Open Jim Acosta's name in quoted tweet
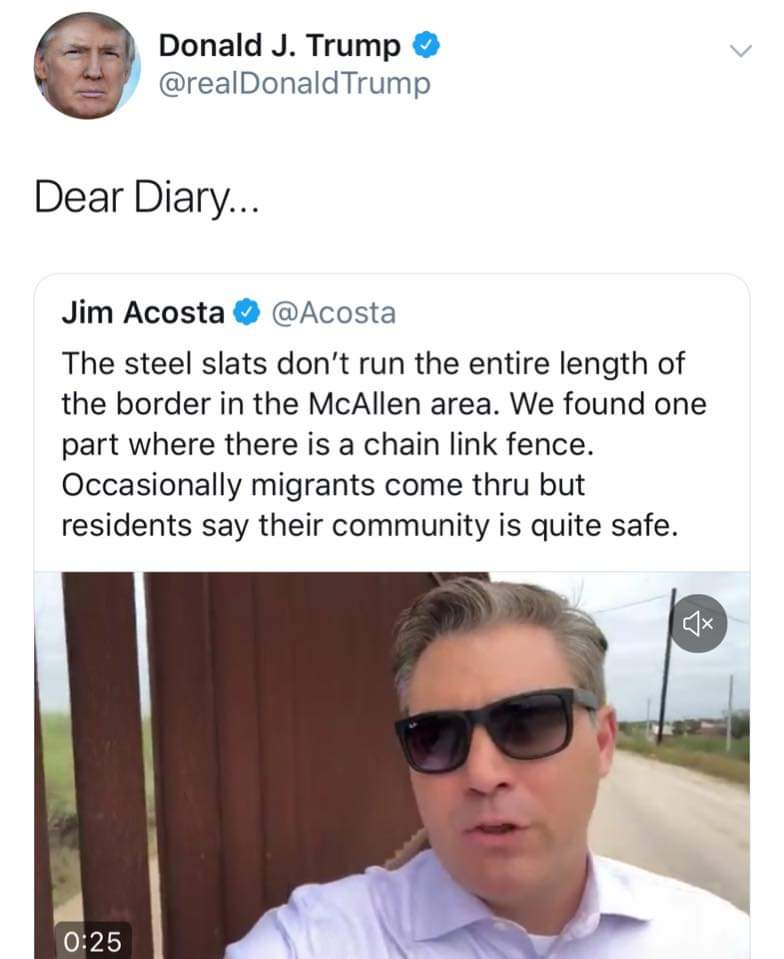This screenshot has width=784, height=959. click(x=143, y=313)
